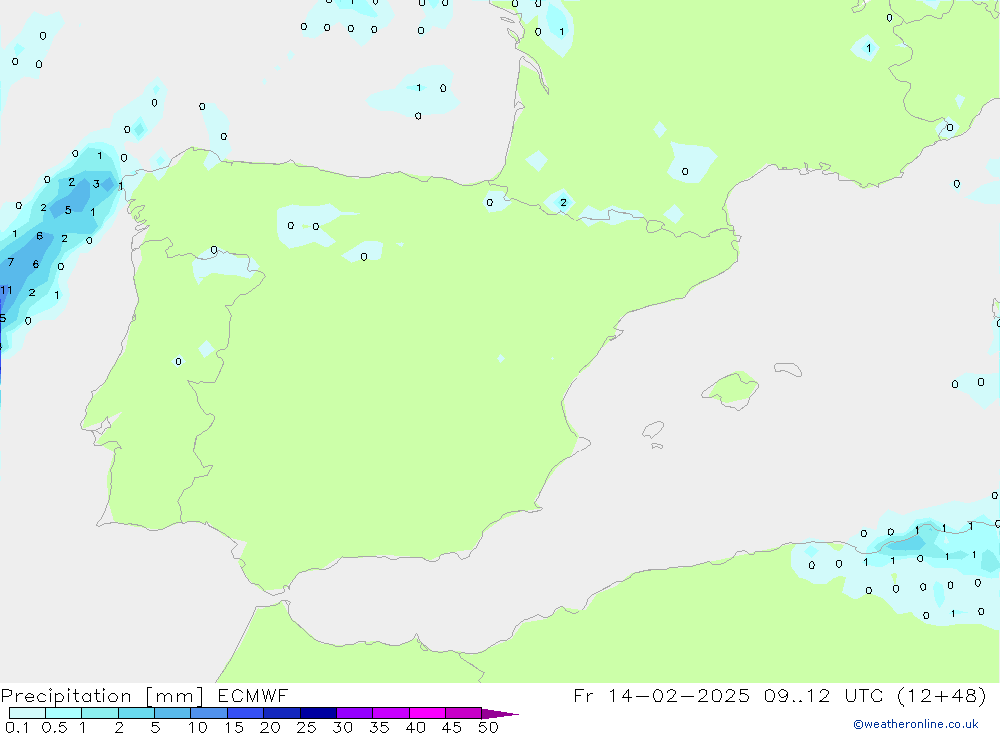Click the 'Precipitation' title word
1000x733 pixels.
(66, 695)
